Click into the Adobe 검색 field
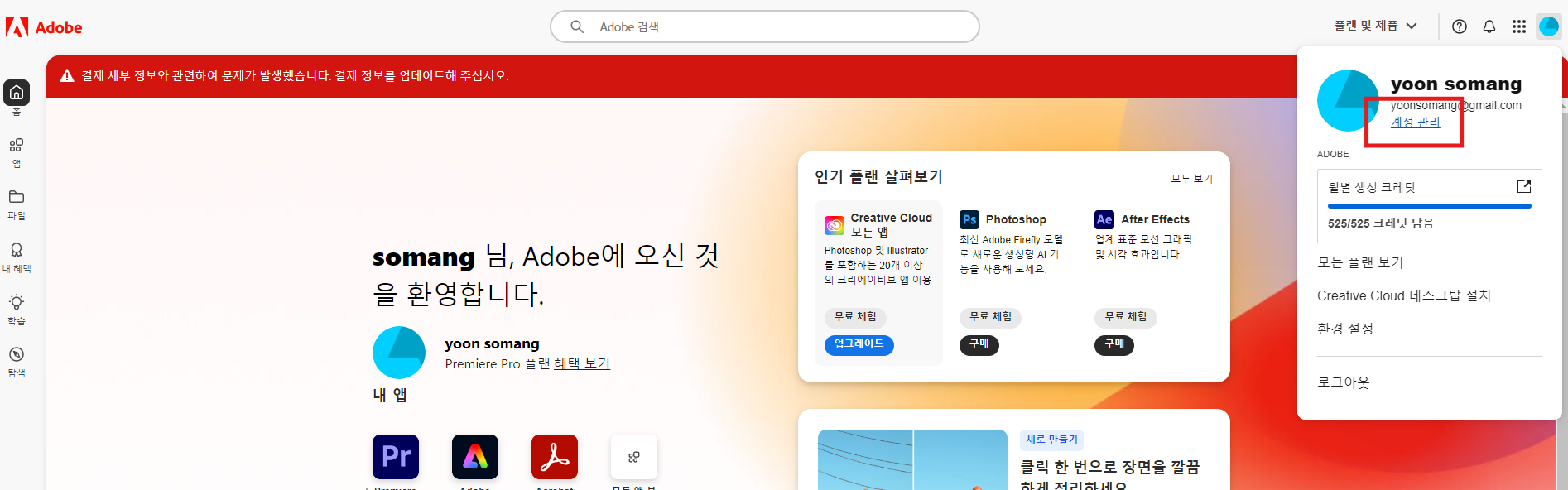 coord(765,26)
